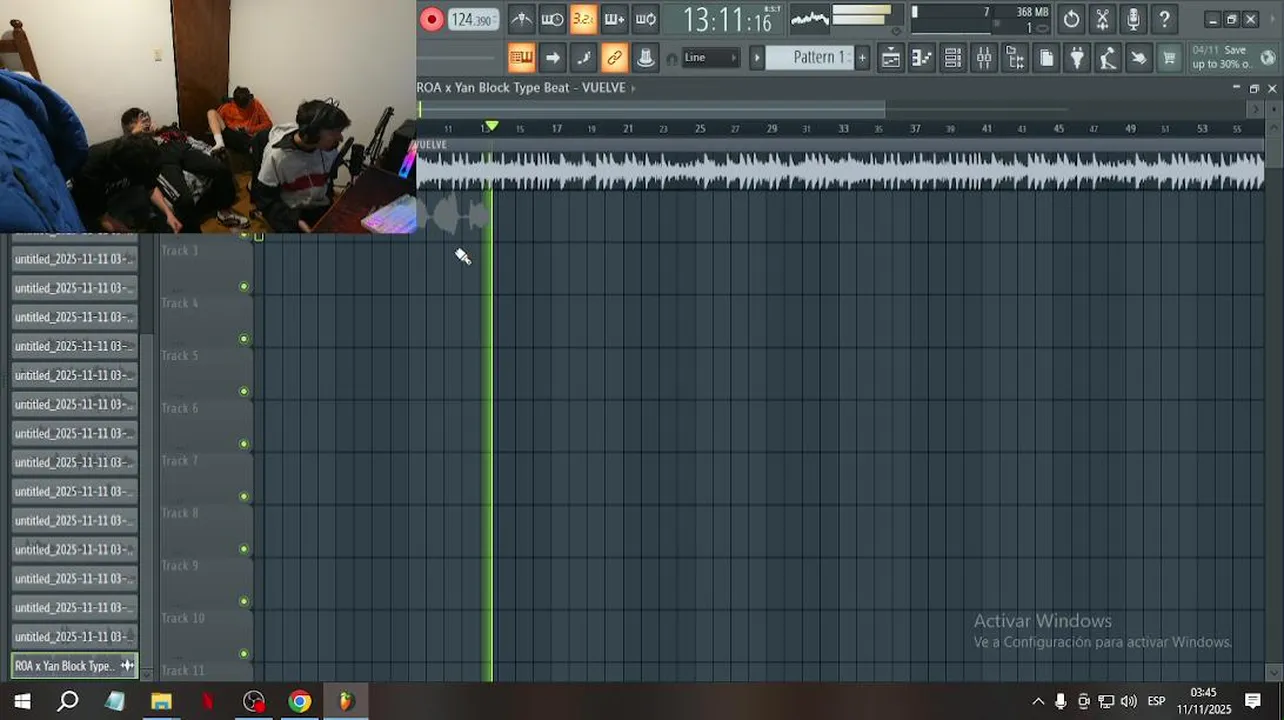This screenshot has height=720, width=1284.
Task: Switch to Google Chrome on the taskbar
Action: click(300, 701)
